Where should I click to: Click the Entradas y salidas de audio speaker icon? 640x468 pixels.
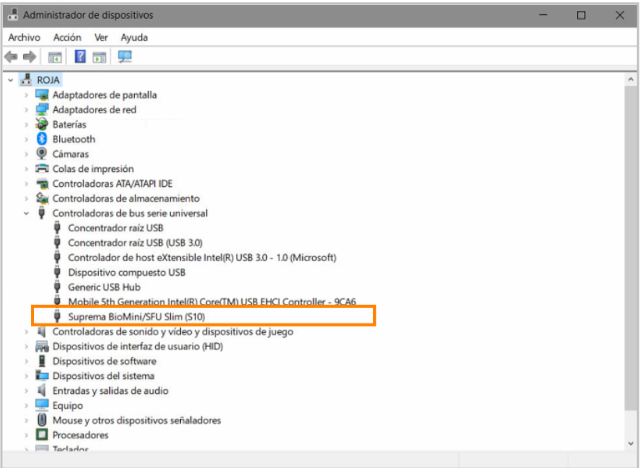coord(42,390)
